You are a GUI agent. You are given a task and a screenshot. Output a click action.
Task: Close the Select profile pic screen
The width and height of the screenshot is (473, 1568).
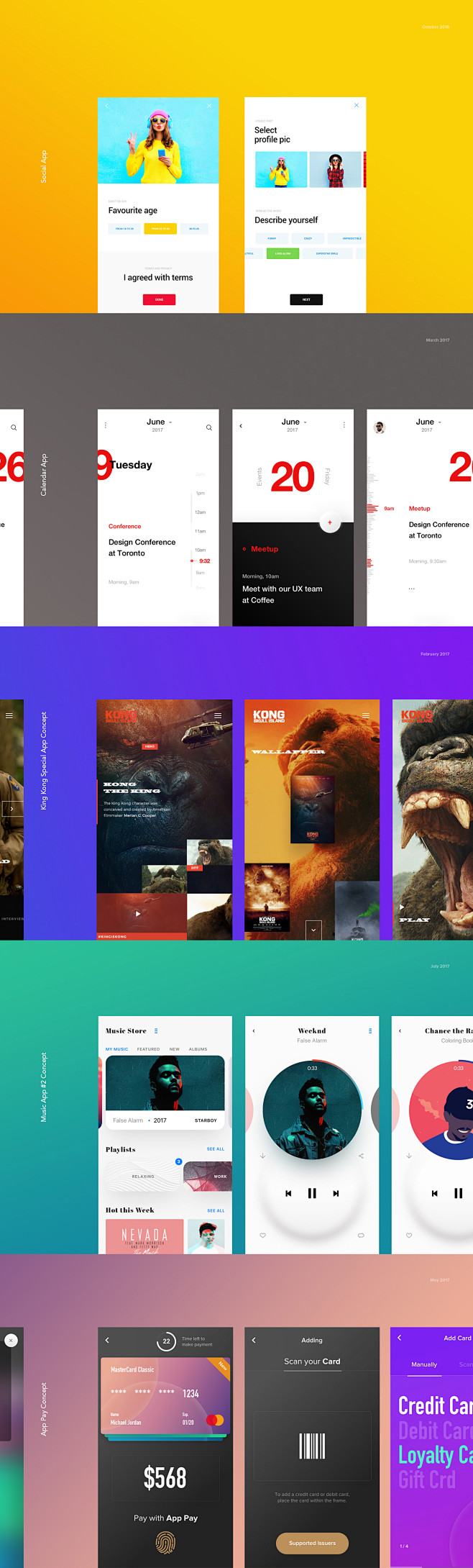tap(357, 105)
